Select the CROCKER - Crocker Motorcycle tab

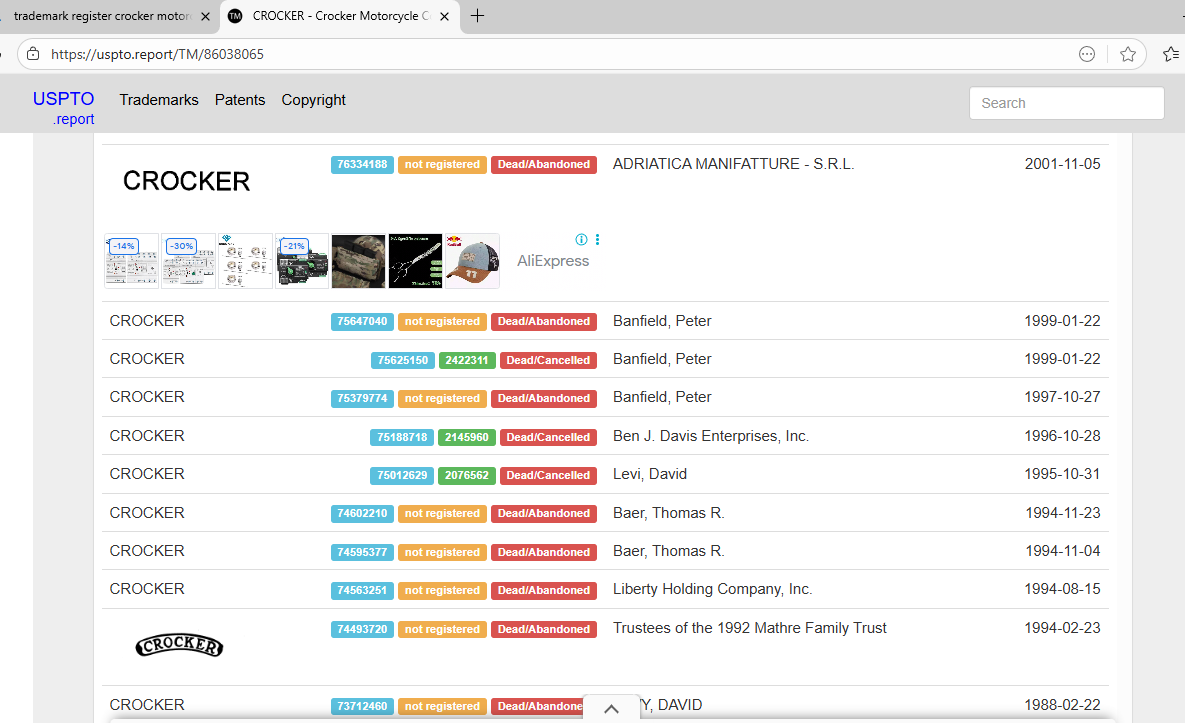(340, 16)
